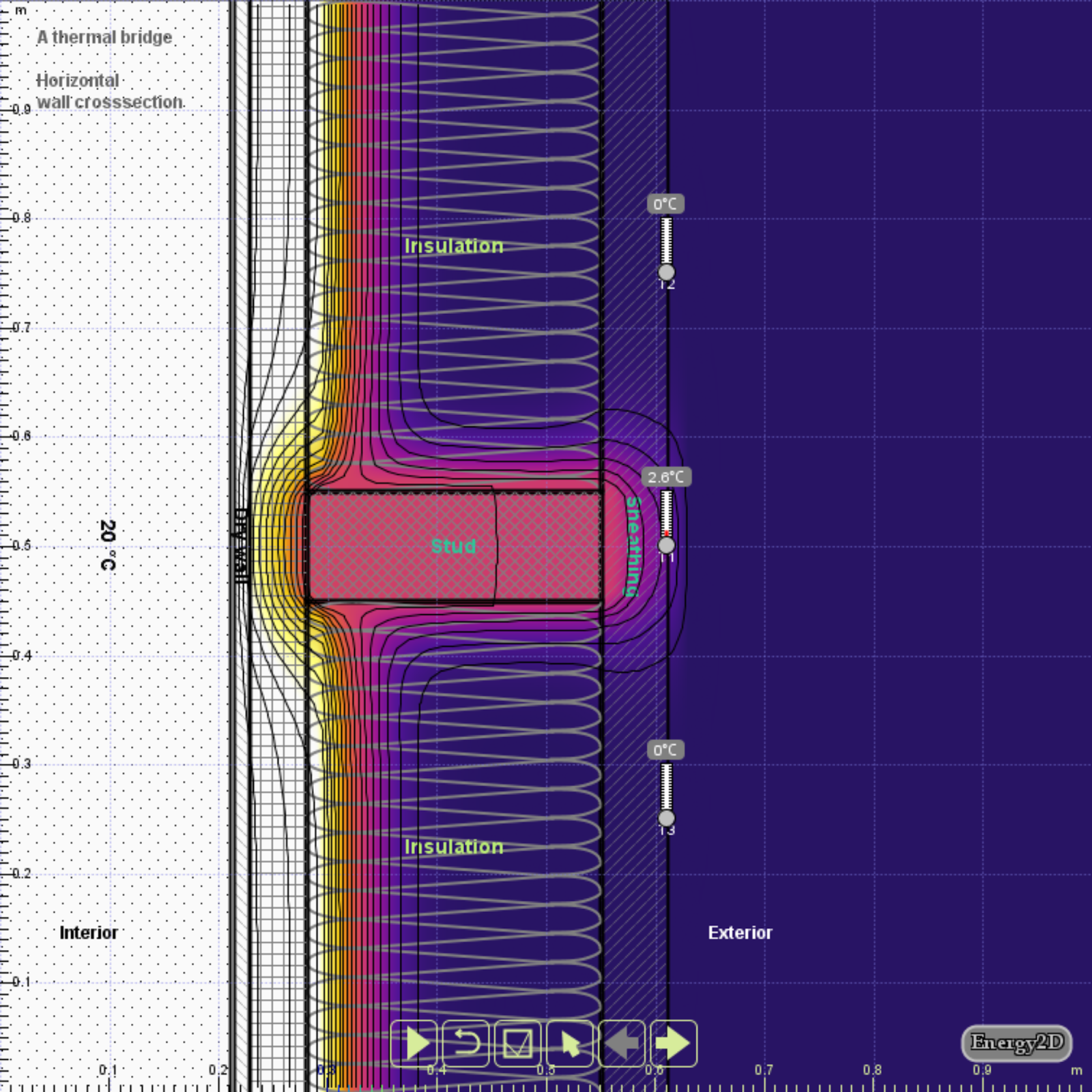This screenshot has height=1092, width=1092.
Task: Select the Stud object
Action: pyautogui.click(x=452, y=546)
